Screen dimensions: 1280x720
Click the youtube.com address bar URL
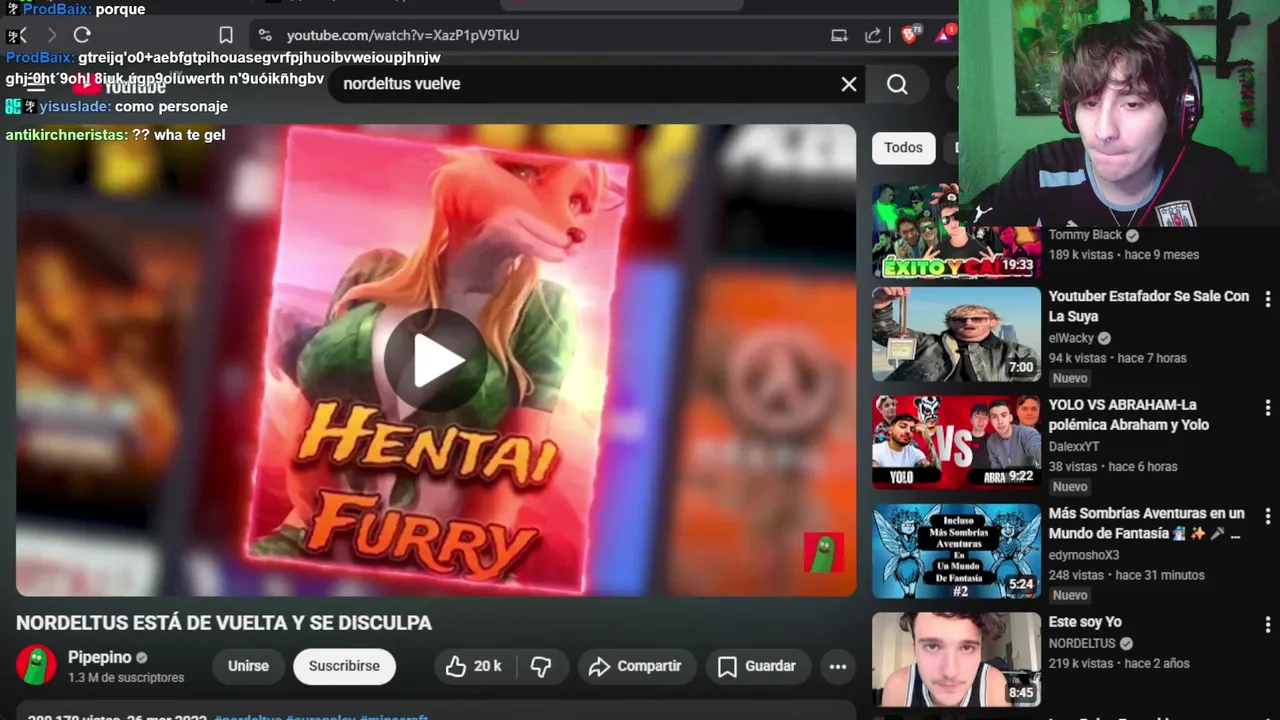click(x=402, y=35)
